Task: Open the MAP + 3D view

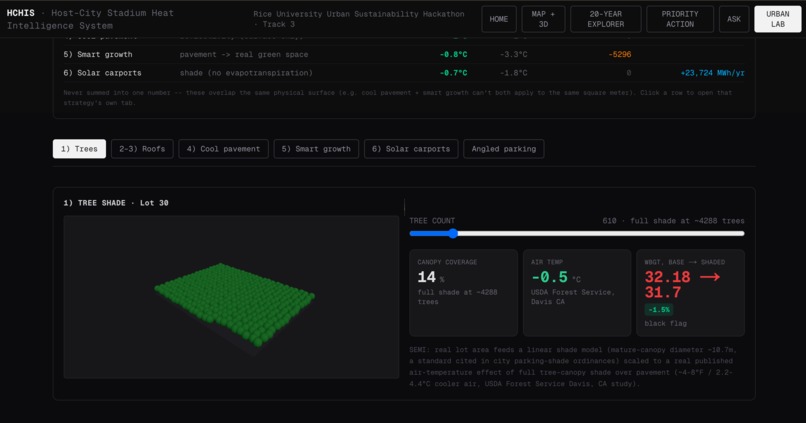Action: pyautogui.click(x=543, y=19)
